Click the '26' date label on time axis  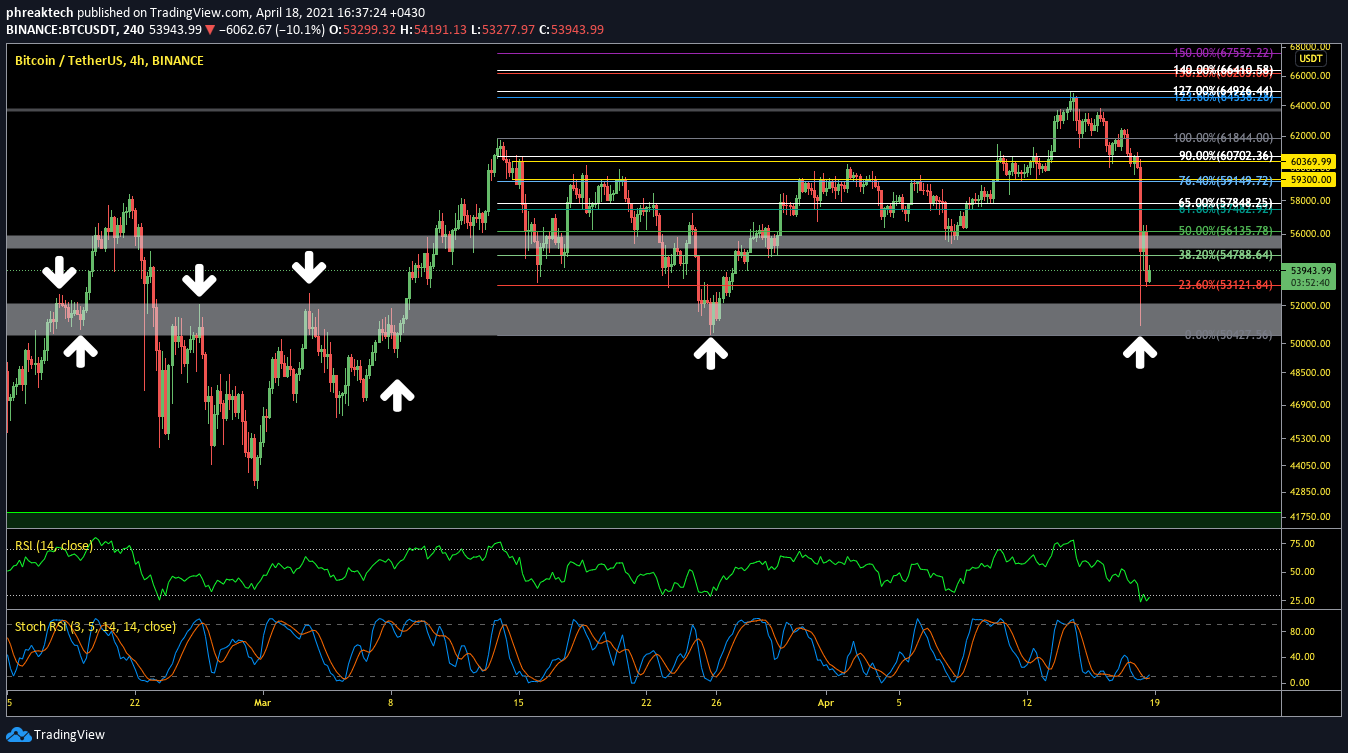point(716,703)
